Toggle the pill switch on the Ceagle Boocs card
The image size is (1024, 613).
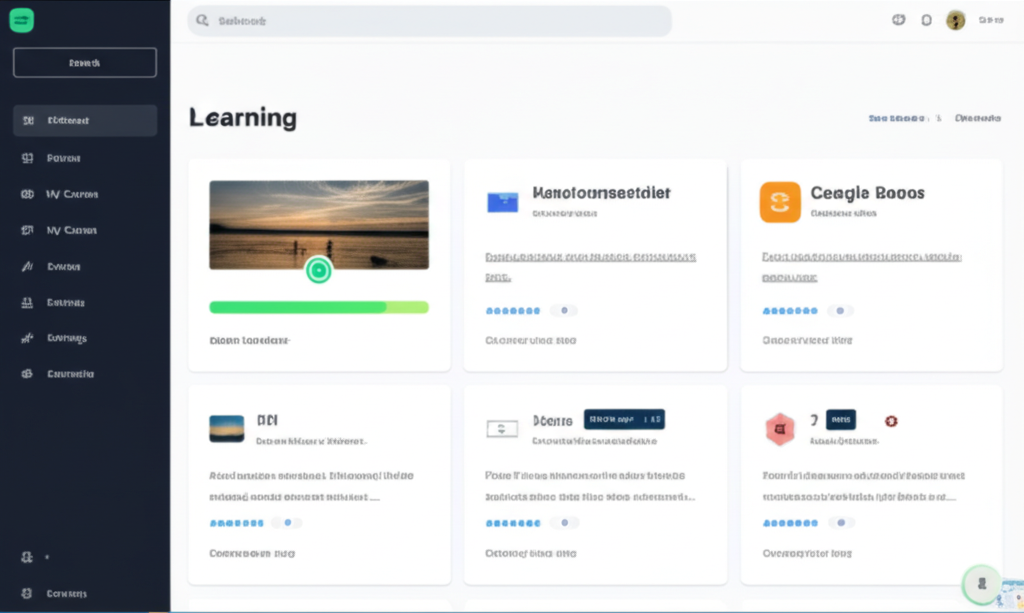click(x=840, y=311)
